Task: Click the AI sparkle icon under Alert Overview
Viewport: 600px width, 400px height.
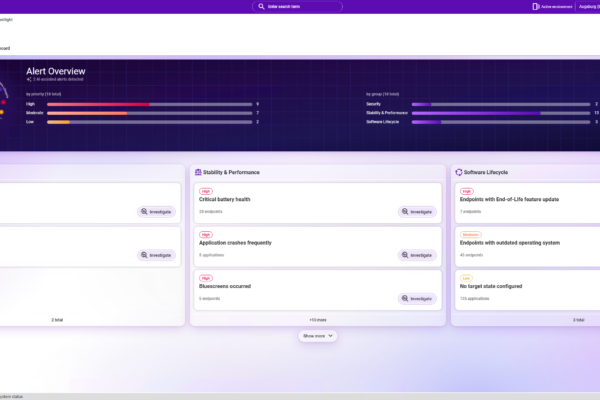Action: click(29, 79)
